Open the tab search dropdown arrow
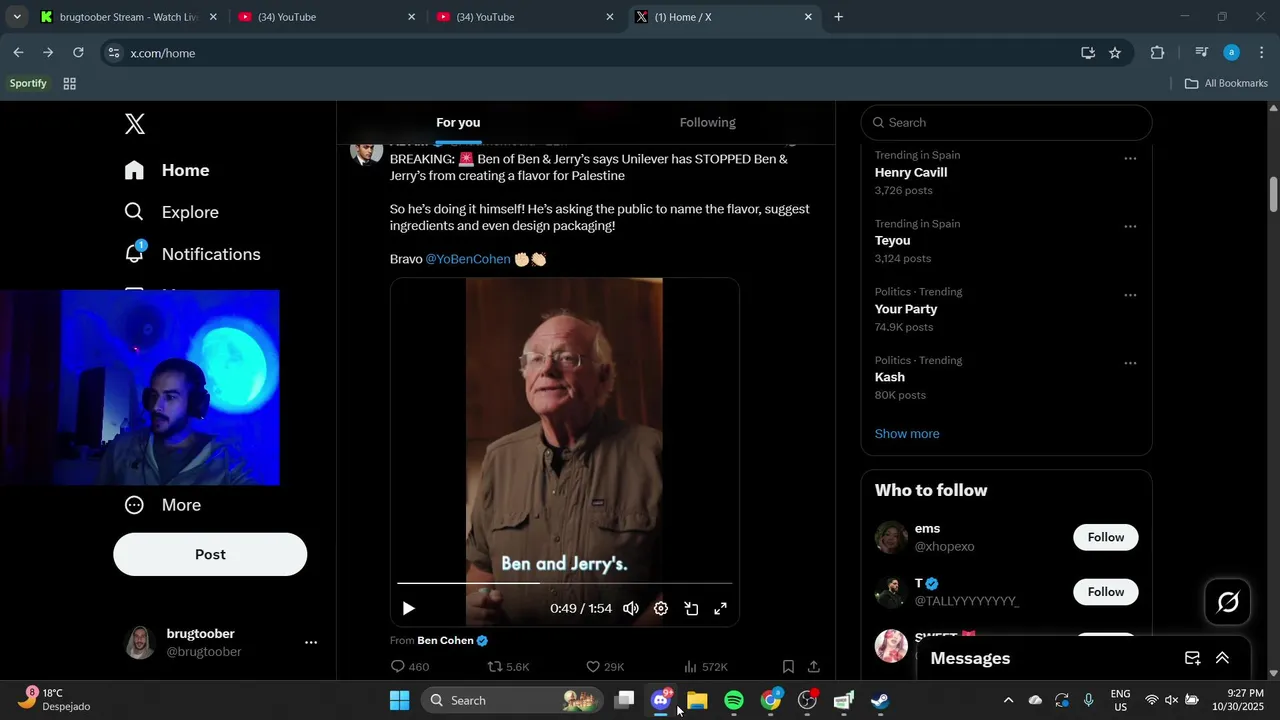The height and width of the screenshot is (720, 1280). (x=17, y=17)
